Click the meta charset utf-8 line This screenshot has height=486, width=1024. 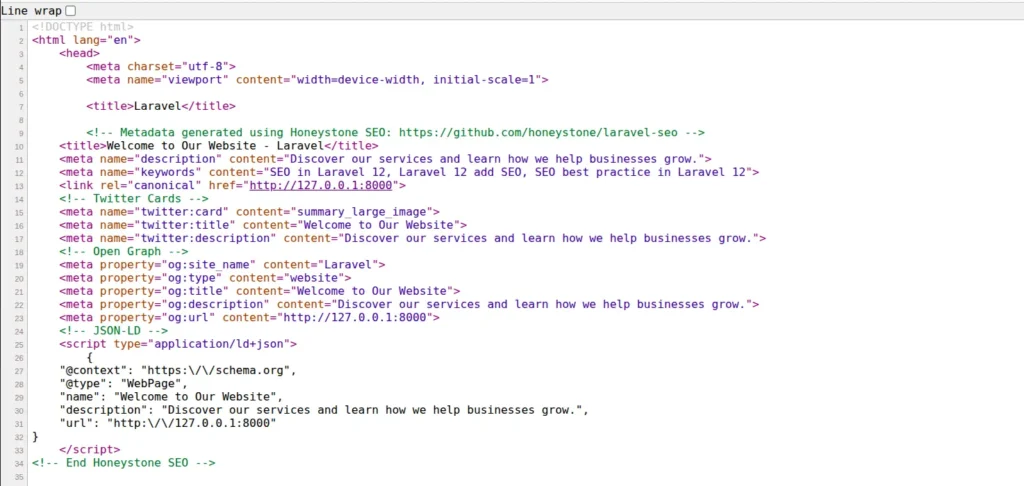click(x=161, y=67)
